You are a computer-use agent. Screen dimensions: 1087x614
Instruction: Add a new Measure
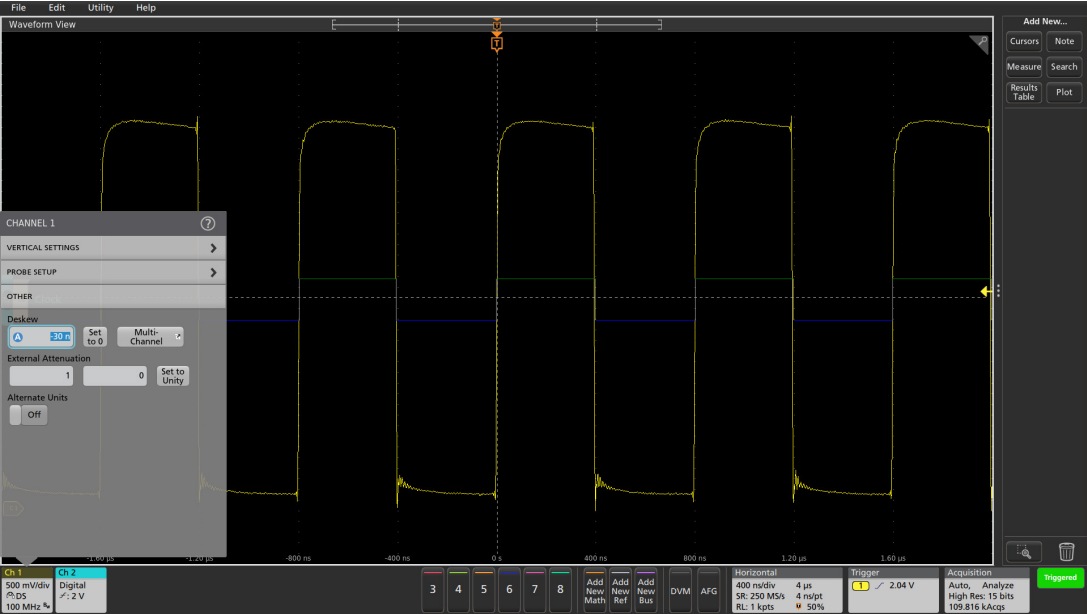pos(1024,66)
